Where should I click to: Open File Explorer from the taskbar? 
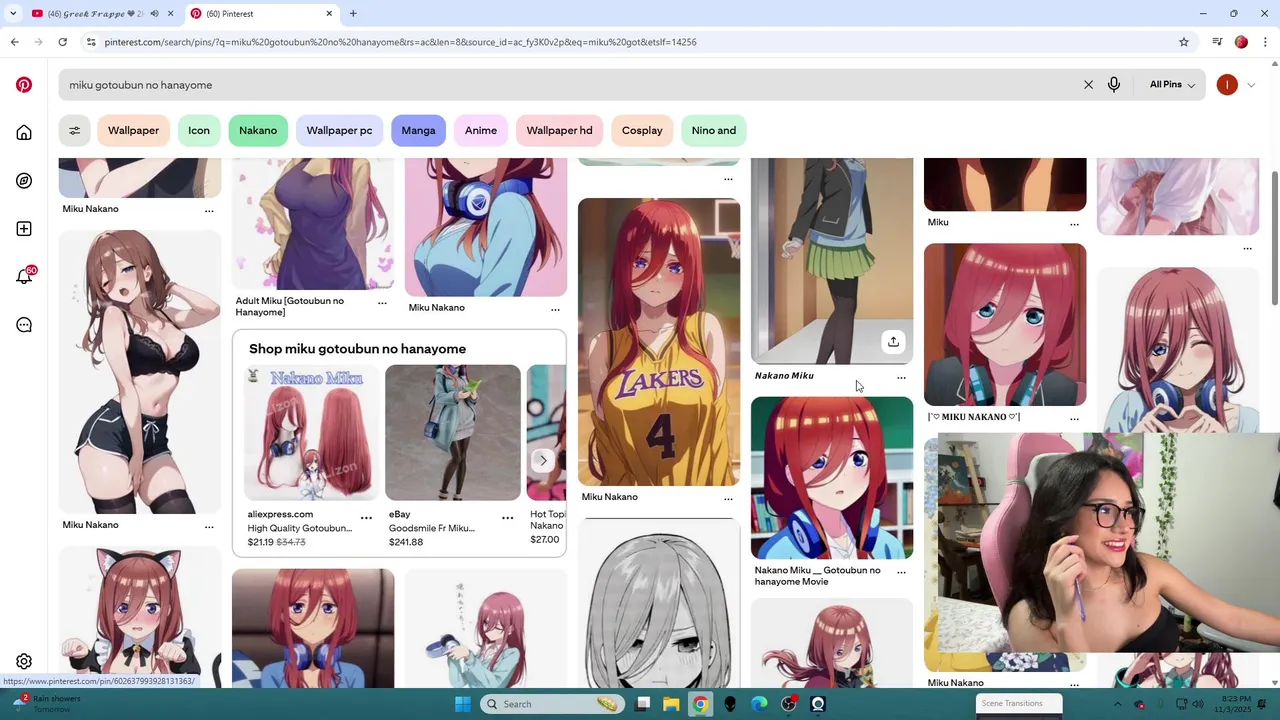click(671, 704)
